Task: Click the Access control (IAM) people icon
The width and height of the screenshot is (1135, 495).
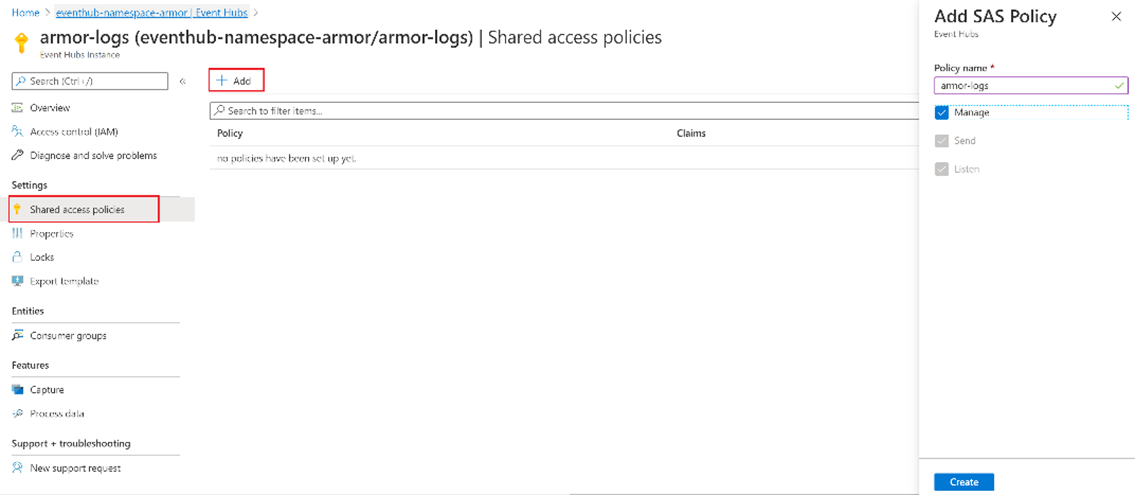Action: [x=17, y=131]
